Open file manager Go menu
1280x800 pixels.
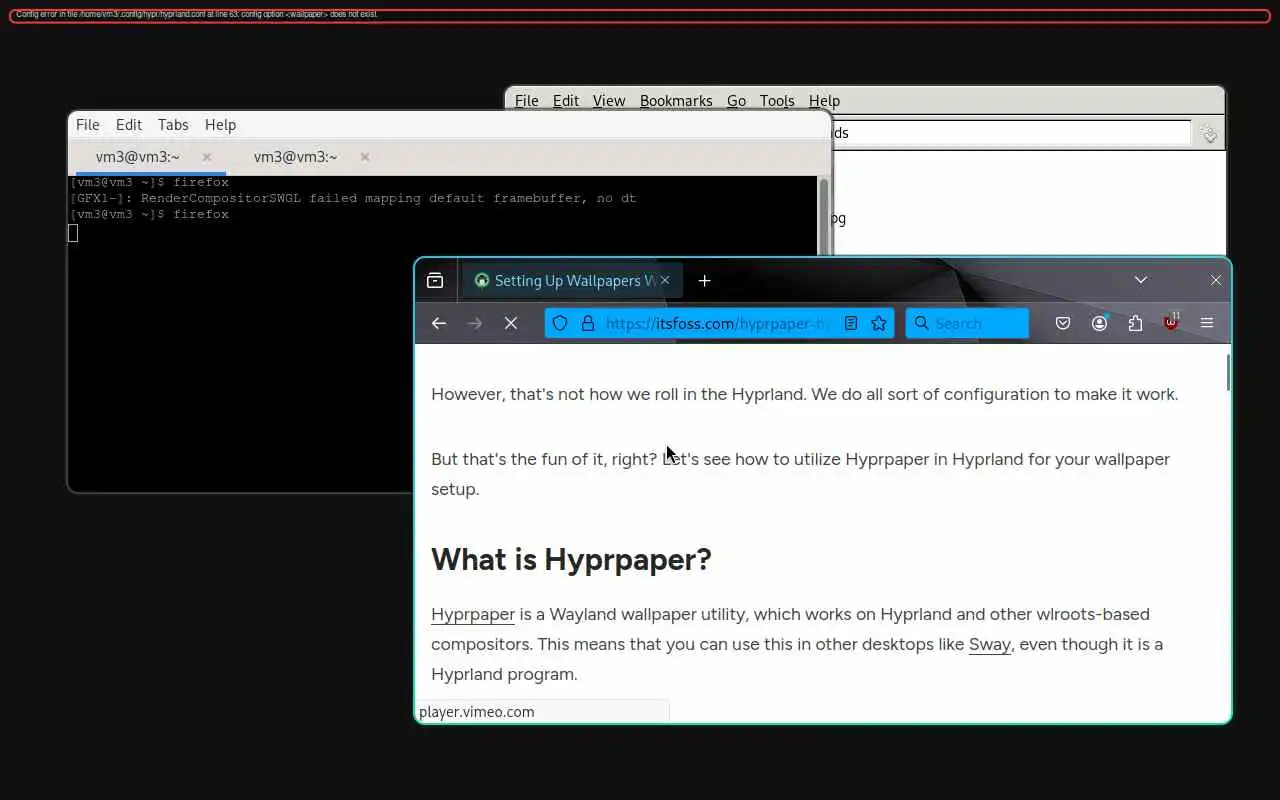pyautogui.click(x=737, y=101)
